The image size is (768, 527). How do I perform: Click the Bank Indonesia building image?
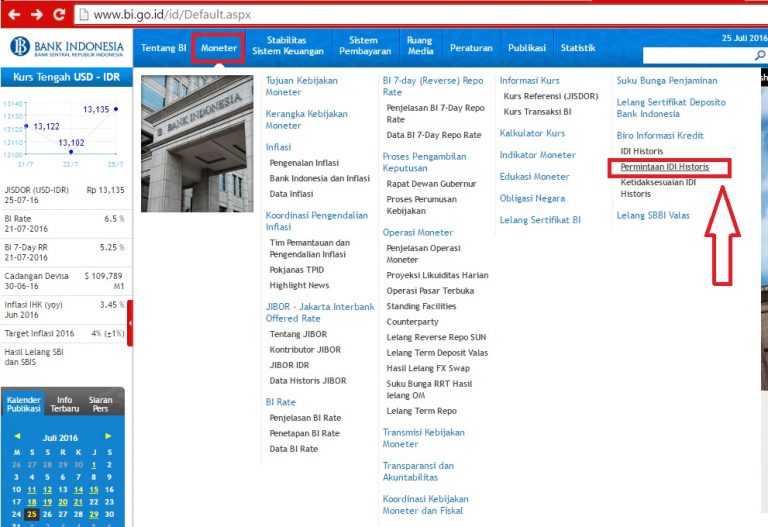[197, 144]
